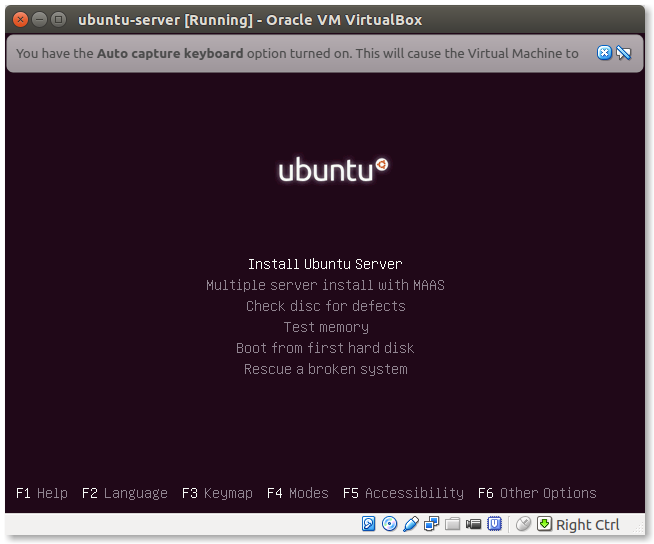Click the hard disk activity indicator icon
The image size is (654, 544).
(369, 524)
